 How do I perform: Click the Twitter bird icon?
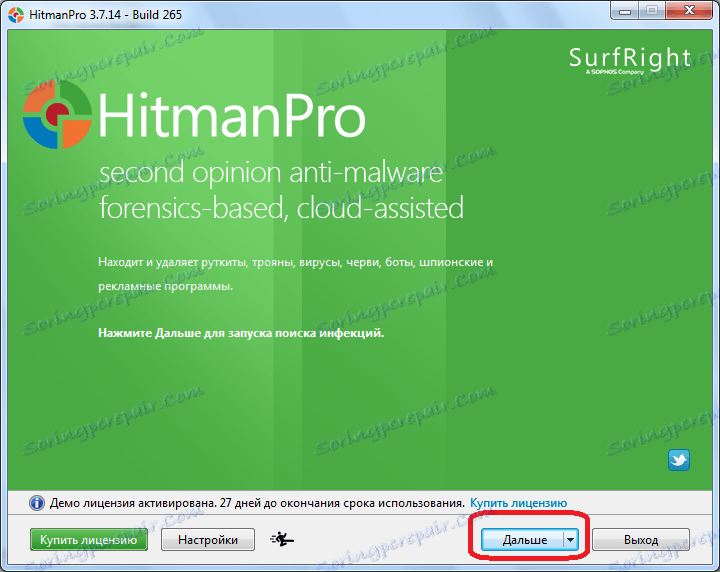(679, 460)
